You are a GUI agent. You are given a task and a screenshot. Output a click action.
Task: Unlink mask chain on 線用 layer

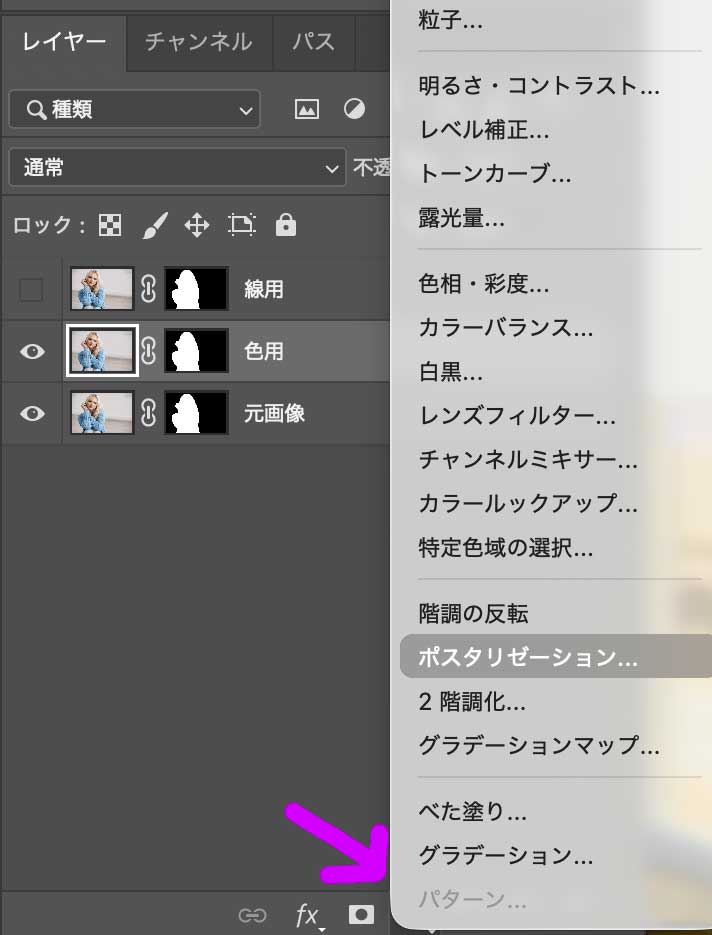tap(148, 289)
